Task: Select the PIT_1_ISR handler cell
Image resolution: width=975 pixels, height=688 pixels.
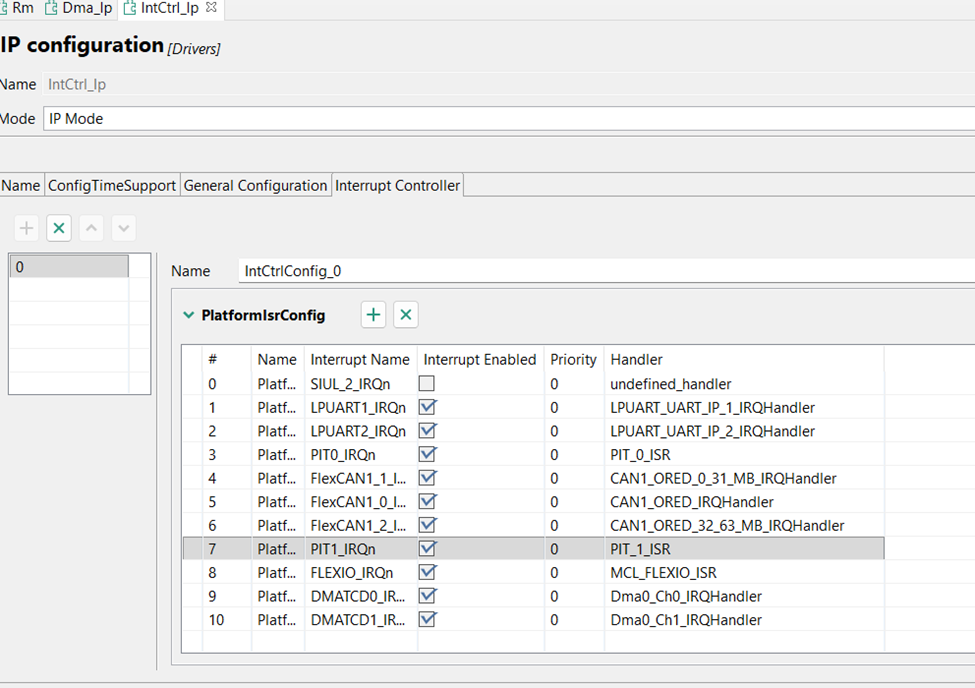Action: click(x=743, y=549)
